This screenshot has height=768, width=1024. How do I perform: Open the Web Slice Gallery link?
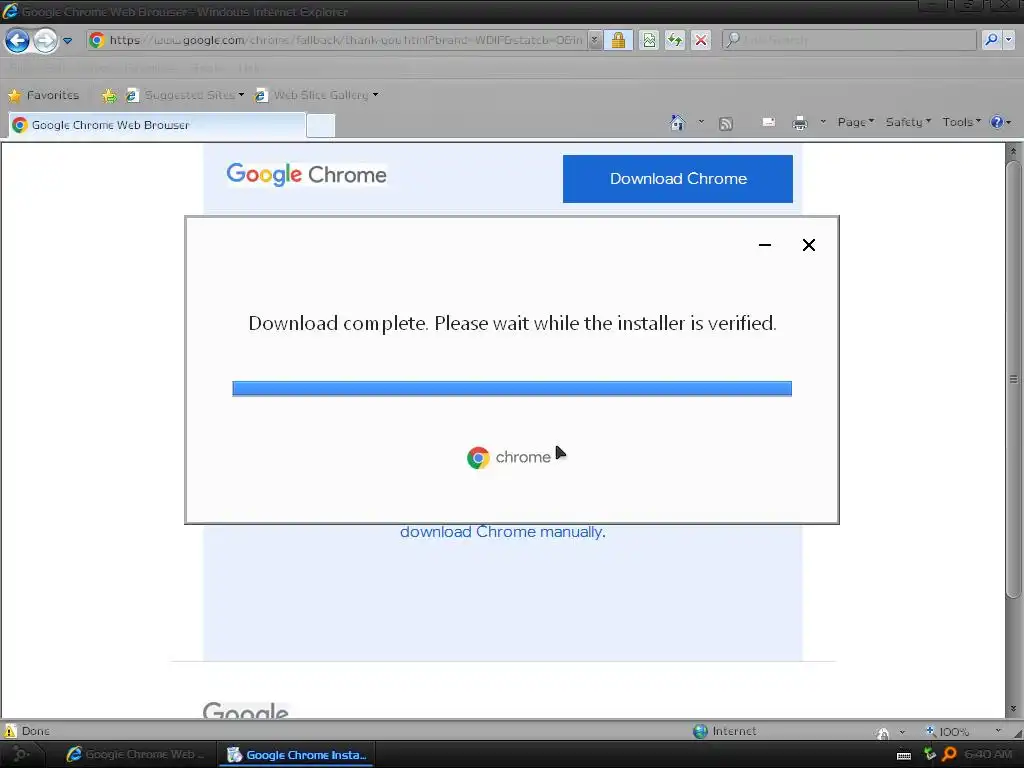312,95
